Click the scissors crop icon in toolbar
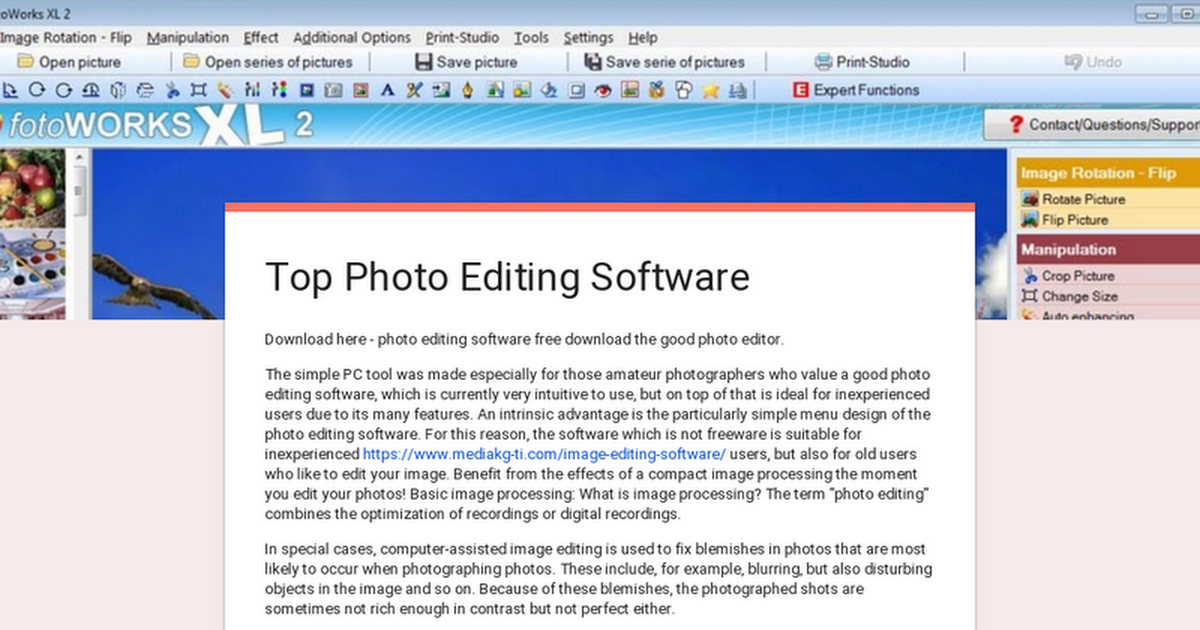The width and height of the screenshot is (1200, 630). coord(172,90)
